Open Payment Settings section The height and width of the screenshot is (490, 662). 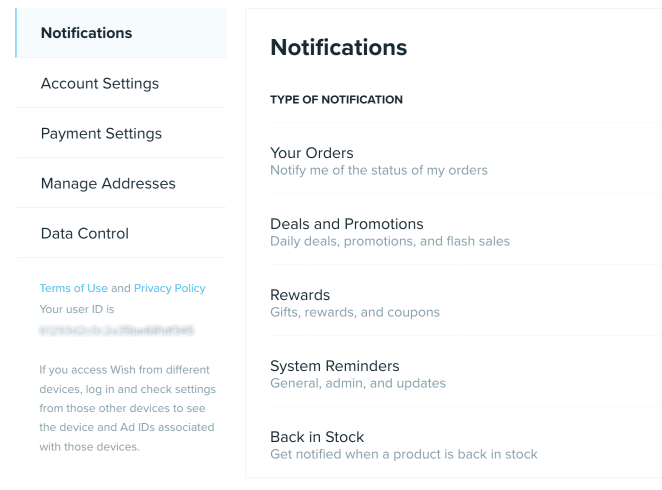[121, 133]
